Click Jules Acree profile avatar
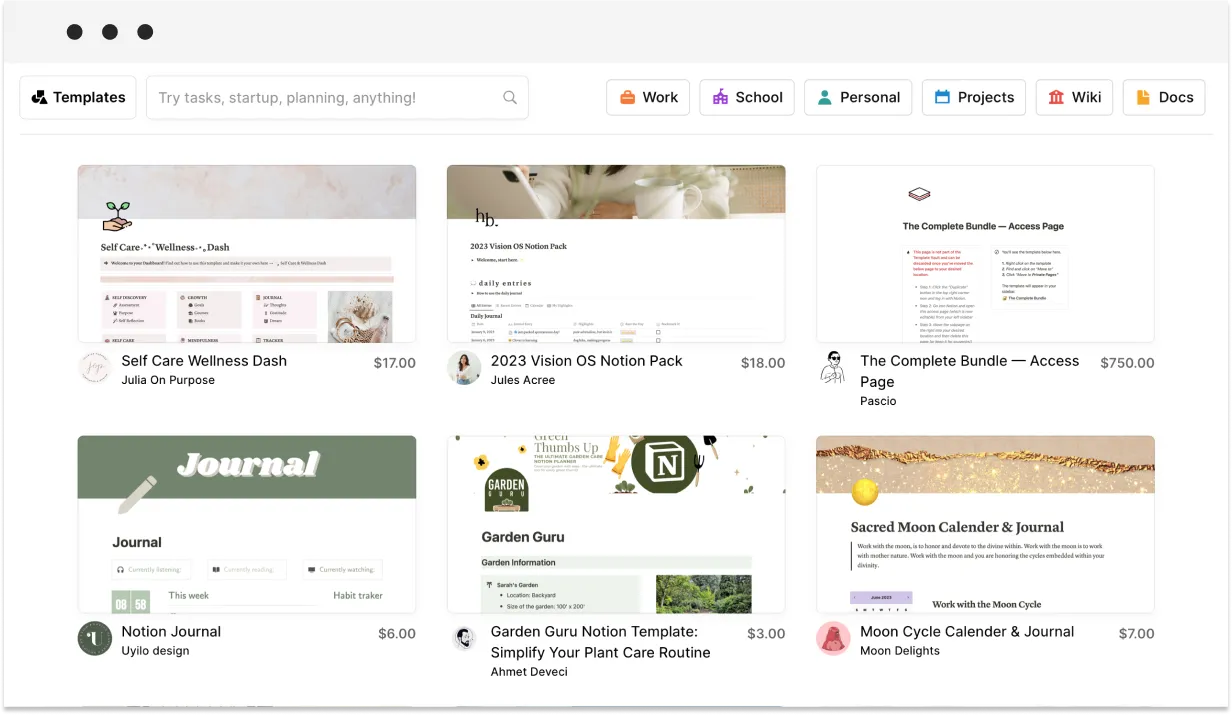The height and width of the screenshot is (715, 1232). click(464, 367)
